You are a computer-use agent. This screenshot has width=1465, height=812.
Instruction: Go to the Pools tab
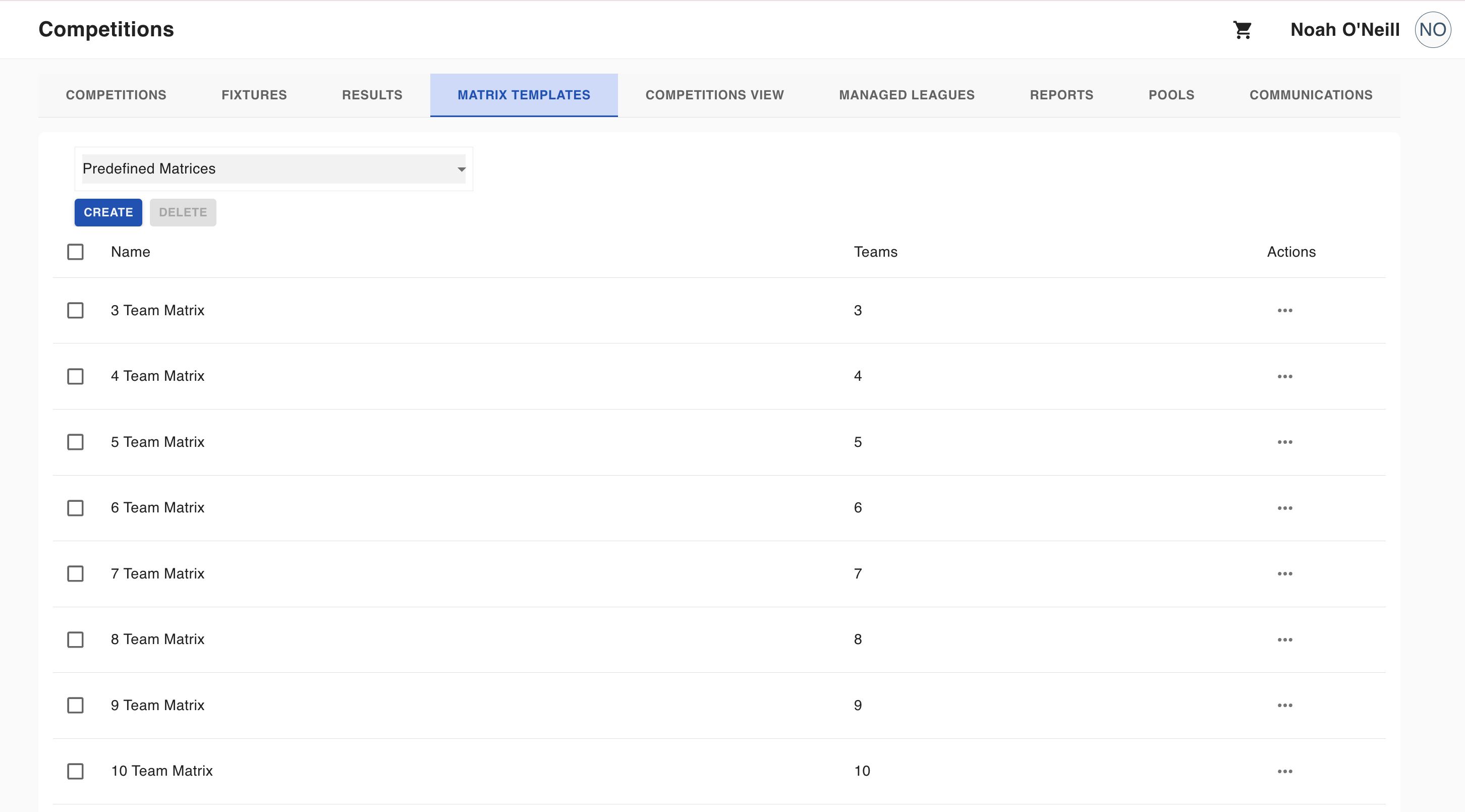point(1171,95)
